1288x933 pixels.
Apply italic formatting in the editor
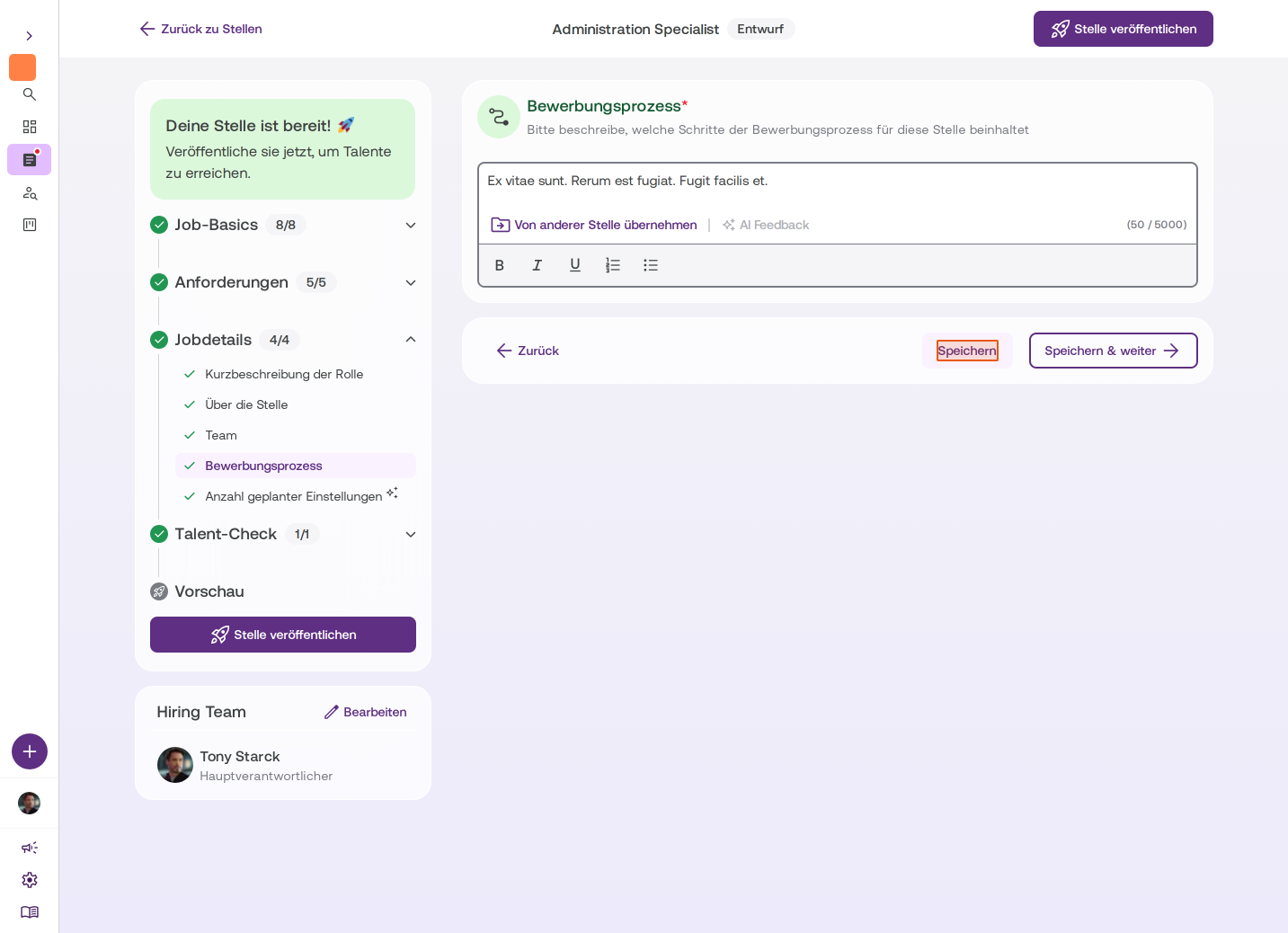[537, 265]
